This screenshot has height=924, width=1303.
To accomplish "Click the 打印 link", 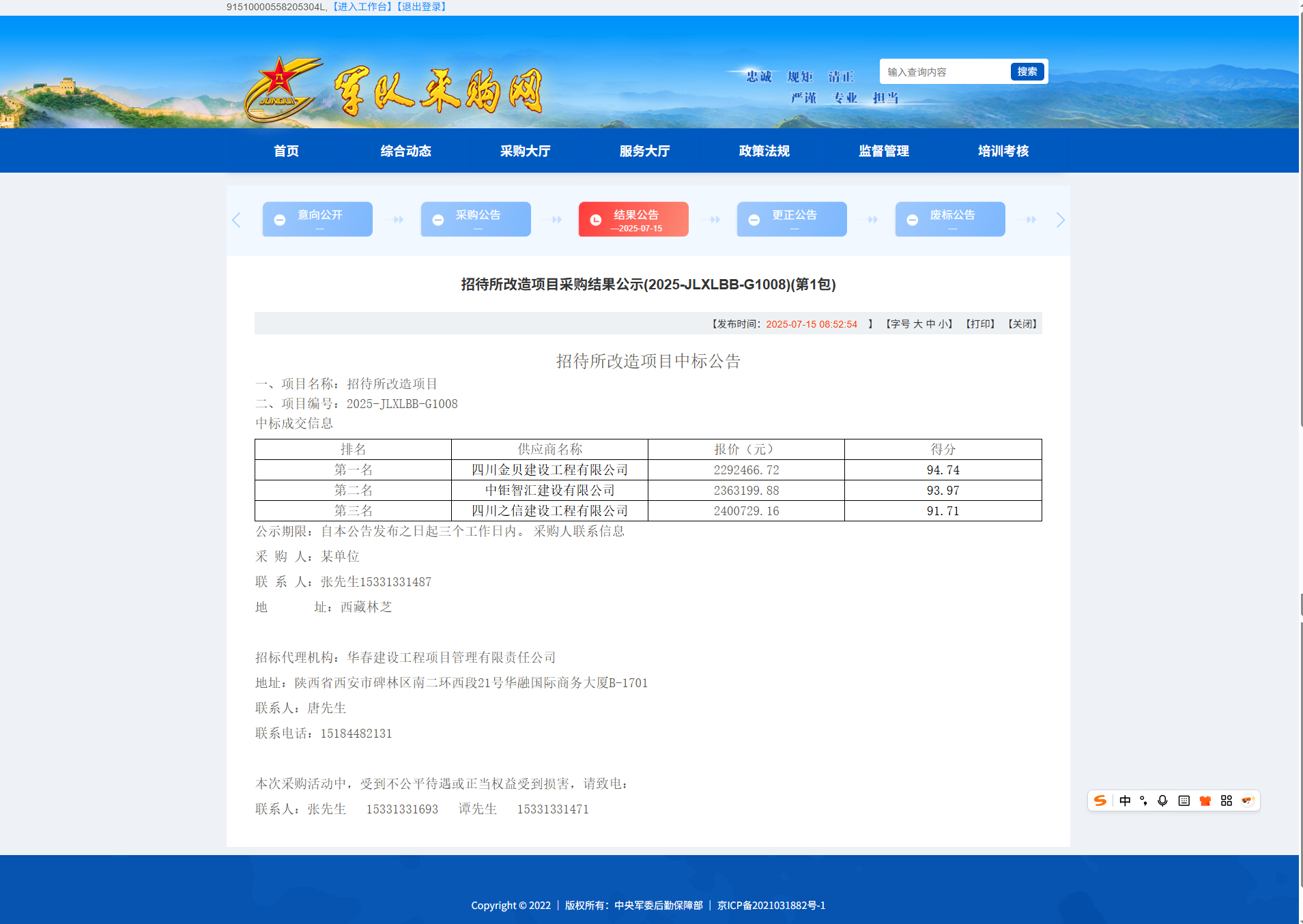I will 980,324.
